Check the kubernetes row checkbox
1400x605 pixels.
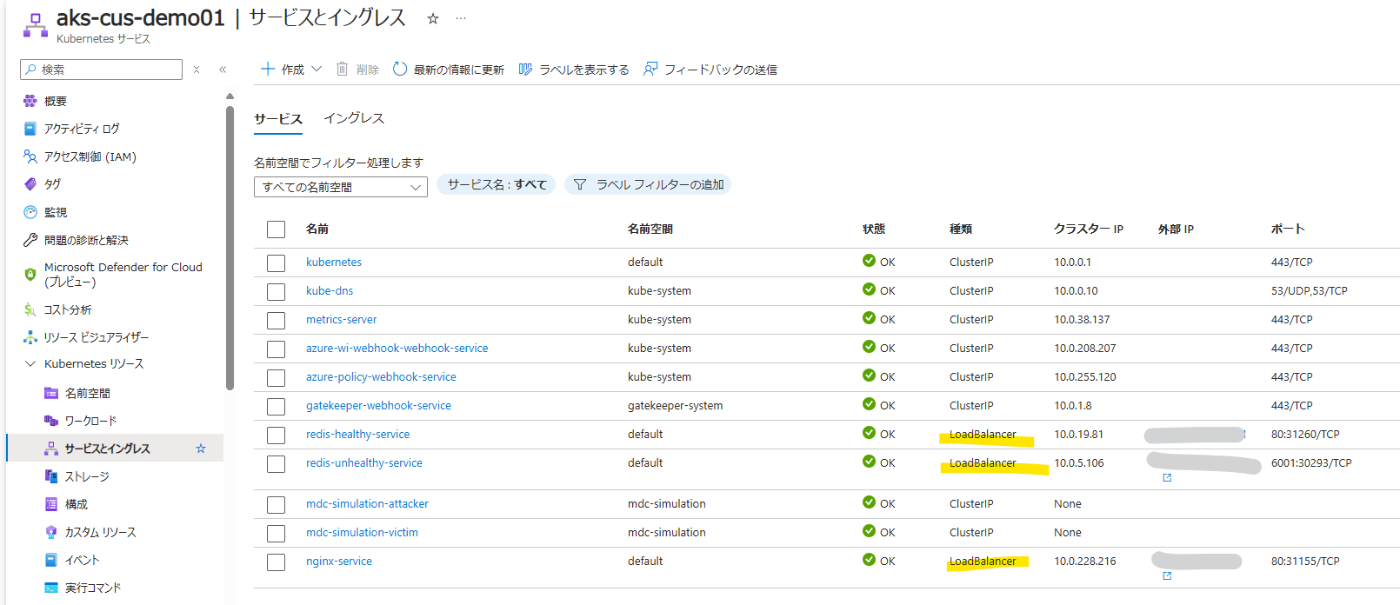coord(276,262)
